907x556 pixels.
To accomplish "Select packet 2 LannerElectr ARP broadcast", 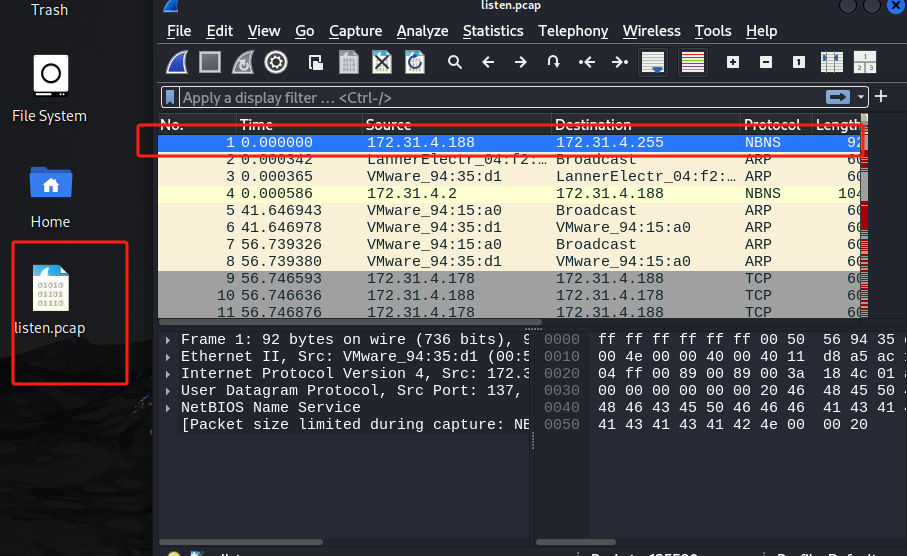I will tap(510, 159).
